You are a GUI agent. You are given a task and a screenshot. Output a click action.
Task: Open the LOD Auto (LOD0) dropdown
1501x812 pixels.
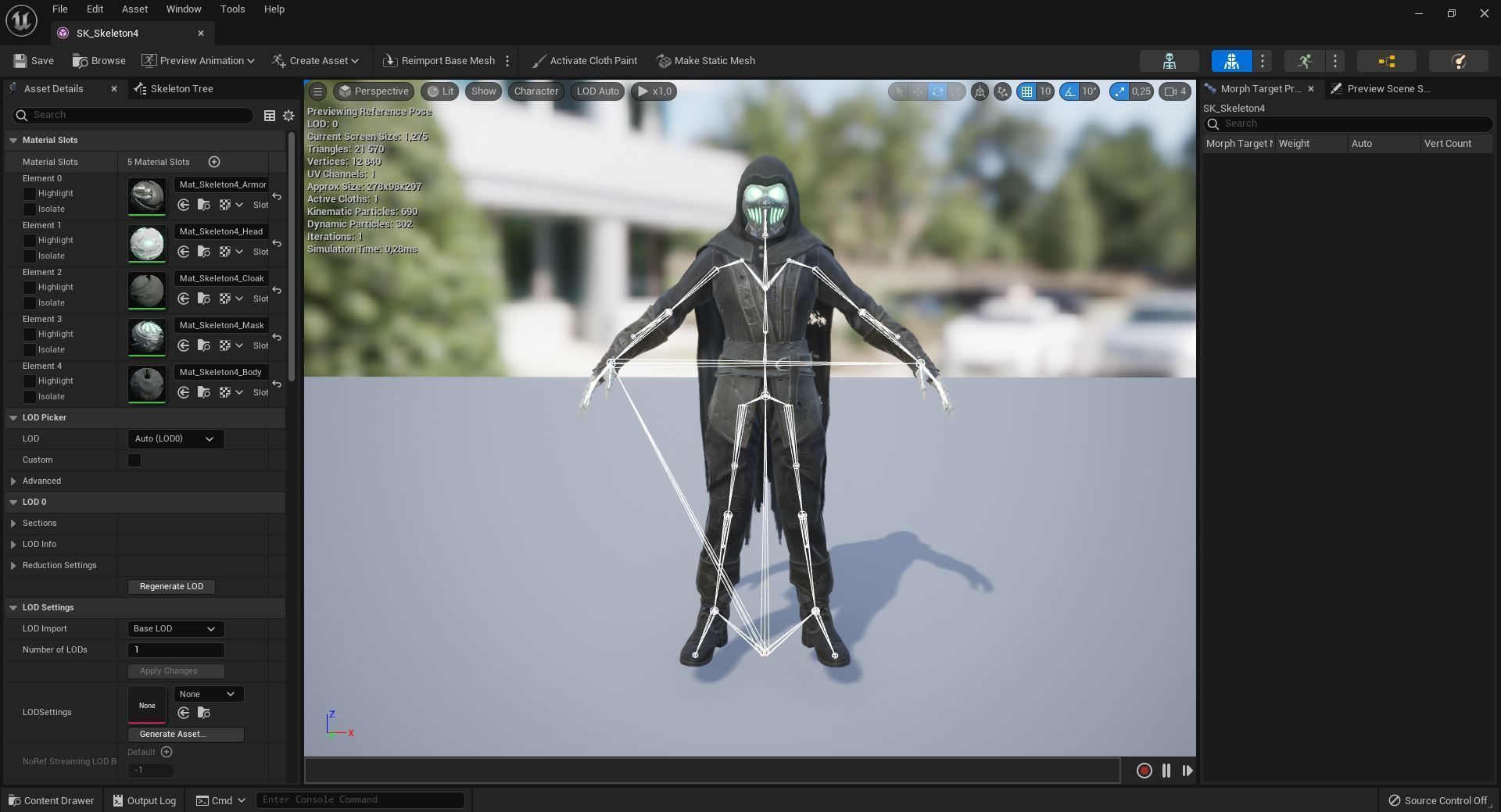(x=175, y=439)
